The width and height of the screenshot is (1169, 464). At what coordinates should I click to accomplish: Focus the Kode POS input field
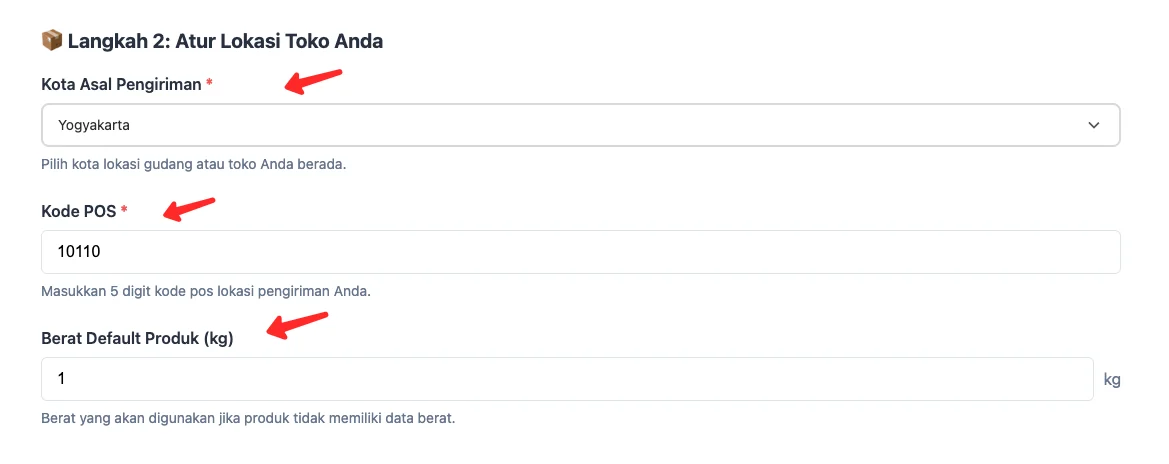(x=580, y=252)
